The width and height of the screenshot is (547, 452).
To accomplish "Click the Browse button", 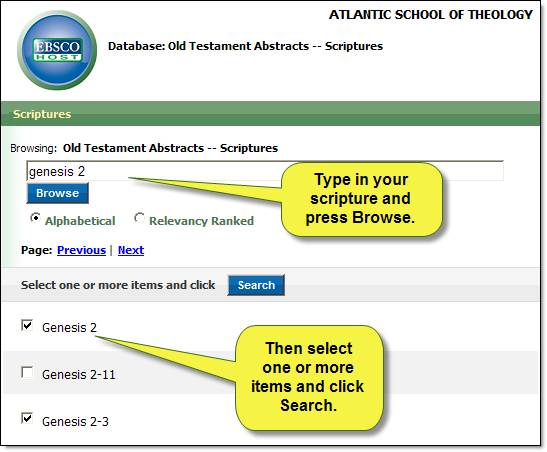I will (x=58, y=193).
